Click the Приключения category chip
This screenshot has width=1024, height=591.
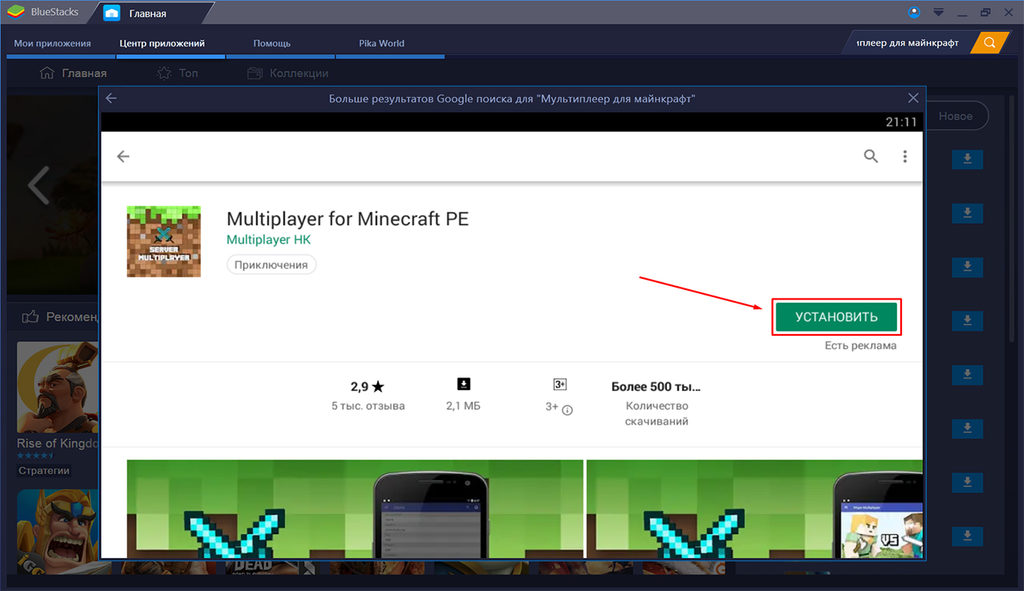click(x=271, y=264)
